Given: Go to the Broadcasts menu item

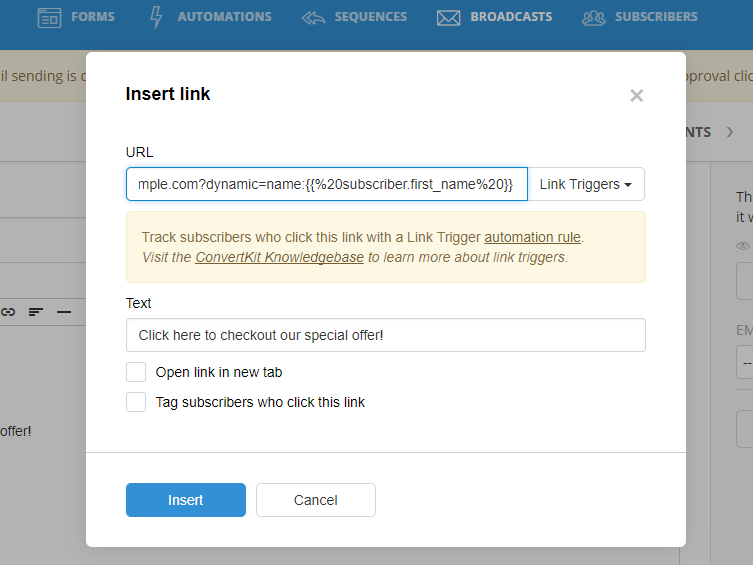Looking at the screenshot, I should [511, 17].
